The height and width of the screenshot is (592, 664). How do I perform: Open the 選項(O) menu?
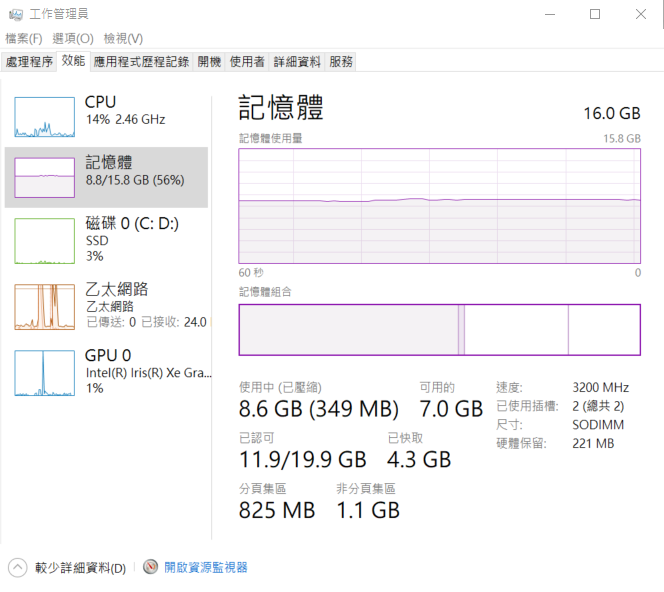pyautogui.click(x=73, y=39)
